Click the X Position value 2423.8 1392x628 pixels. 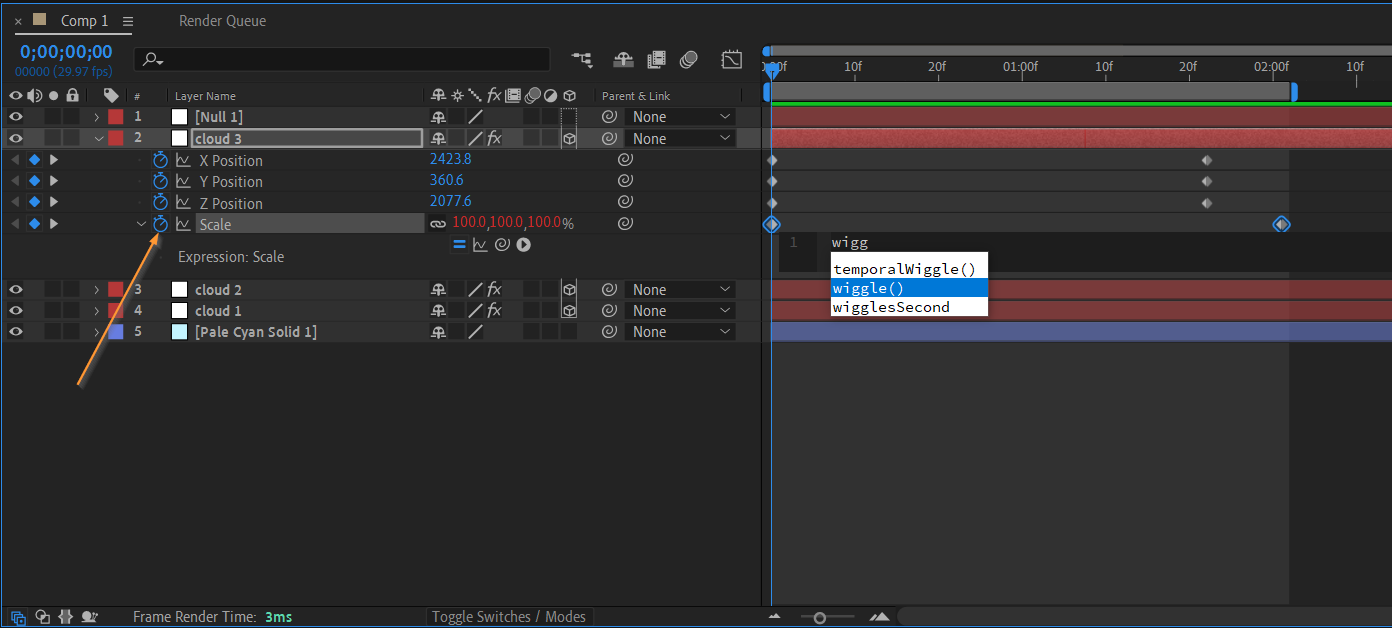pyautogui.click(x=450, y=160)
